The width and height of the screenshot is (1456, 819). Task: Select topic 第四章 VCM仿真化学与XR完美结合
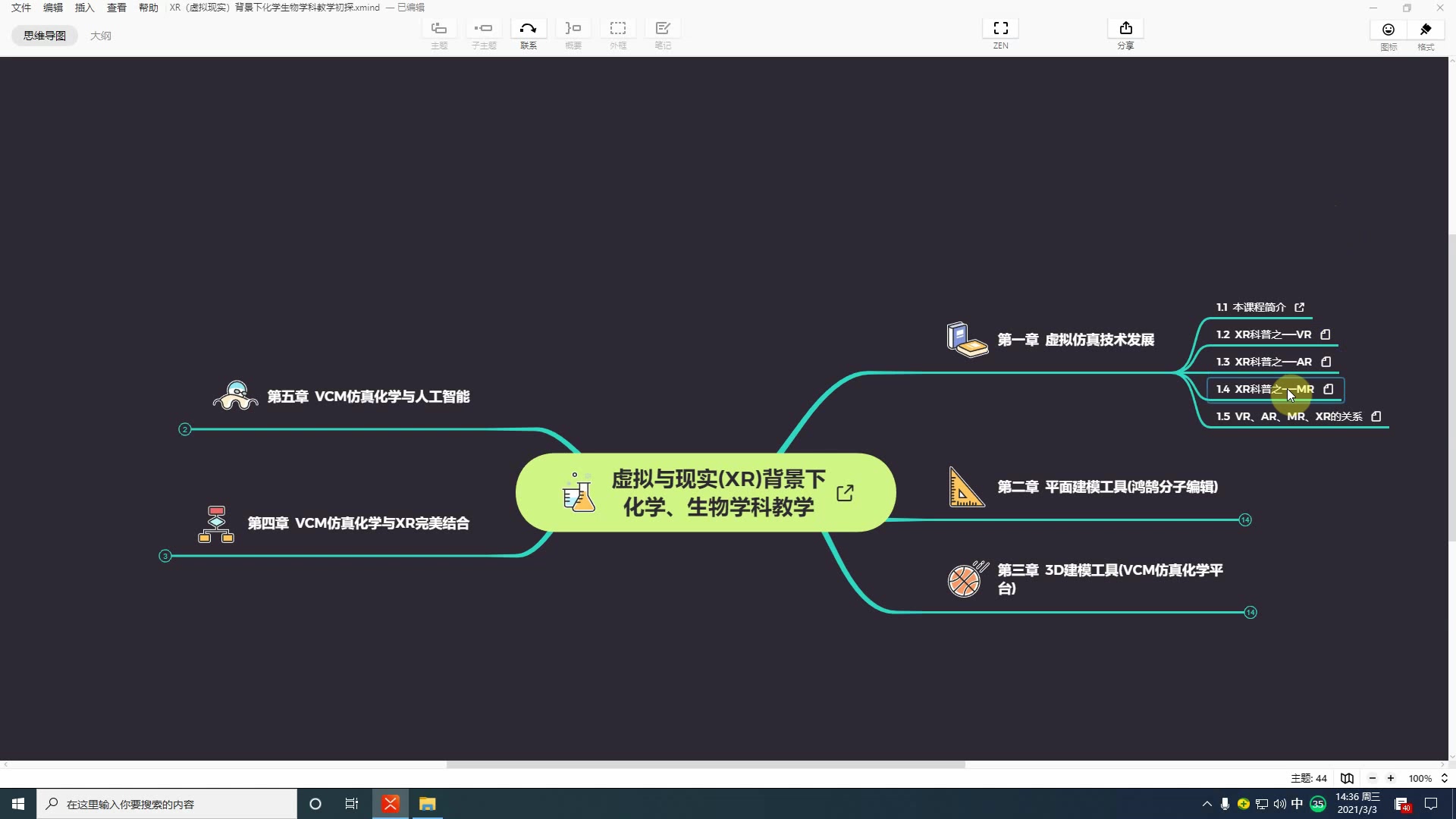click(358, 523)
